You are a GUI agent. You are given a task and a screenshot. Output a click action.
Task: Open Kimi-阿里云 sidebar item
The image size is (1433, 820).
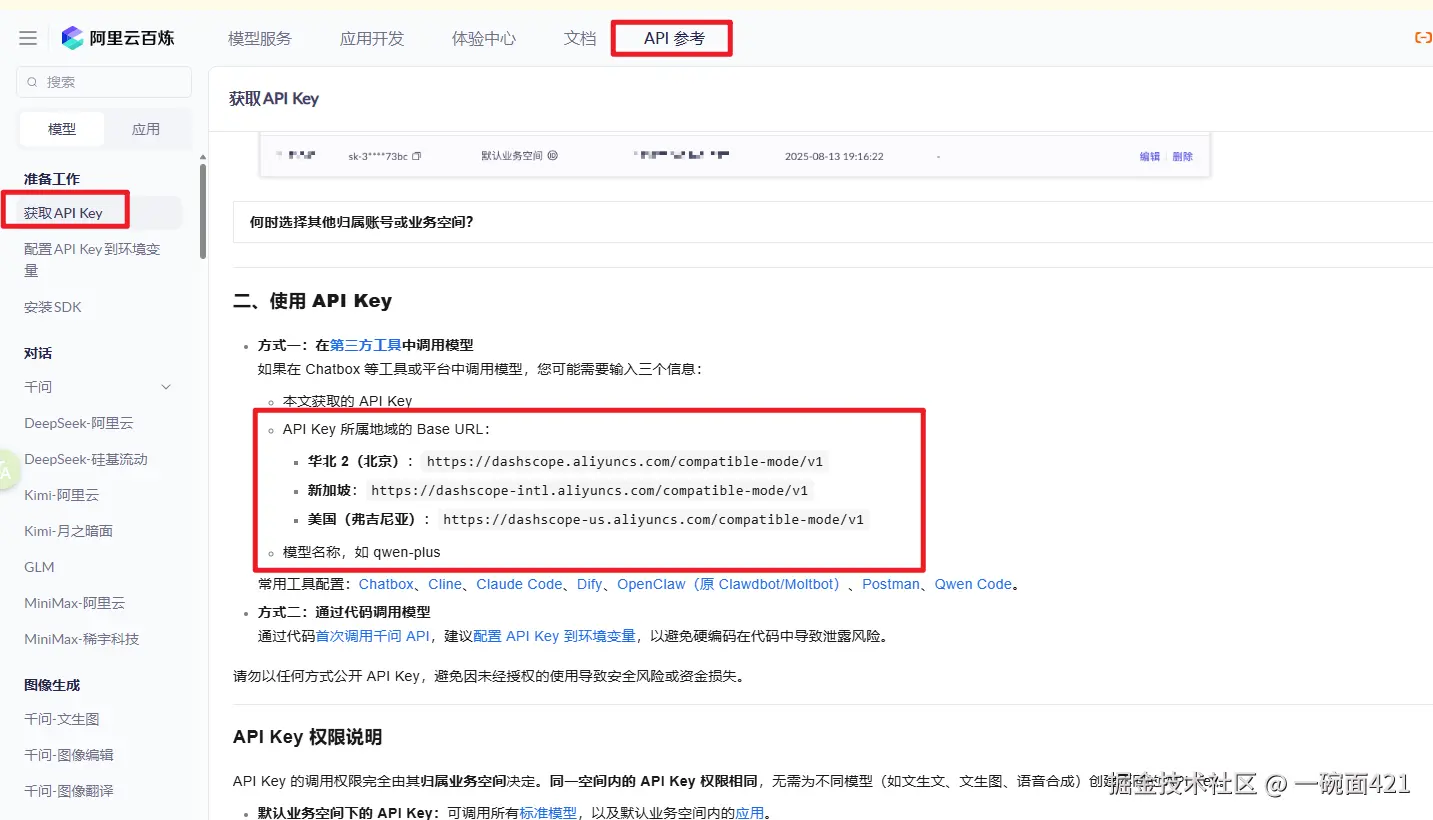pos(62,495)
